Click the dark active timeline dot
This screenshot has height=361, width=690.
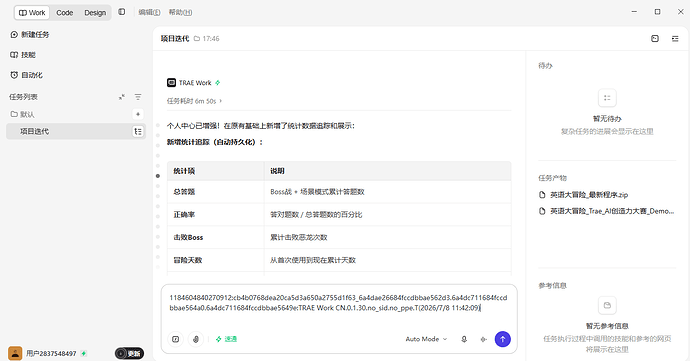[x=158, y=176]
